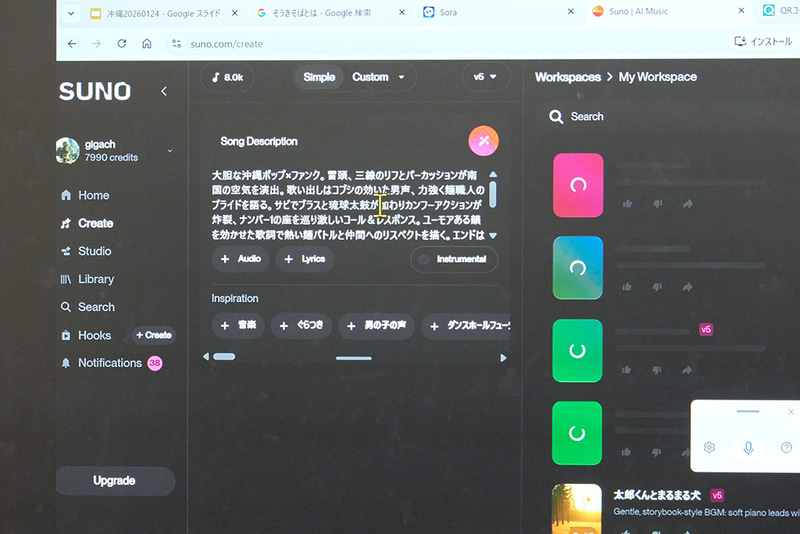This screenshot has width=800, height=534.
Task: Click the pink 38 notifications badge
Action: (155, 363)
